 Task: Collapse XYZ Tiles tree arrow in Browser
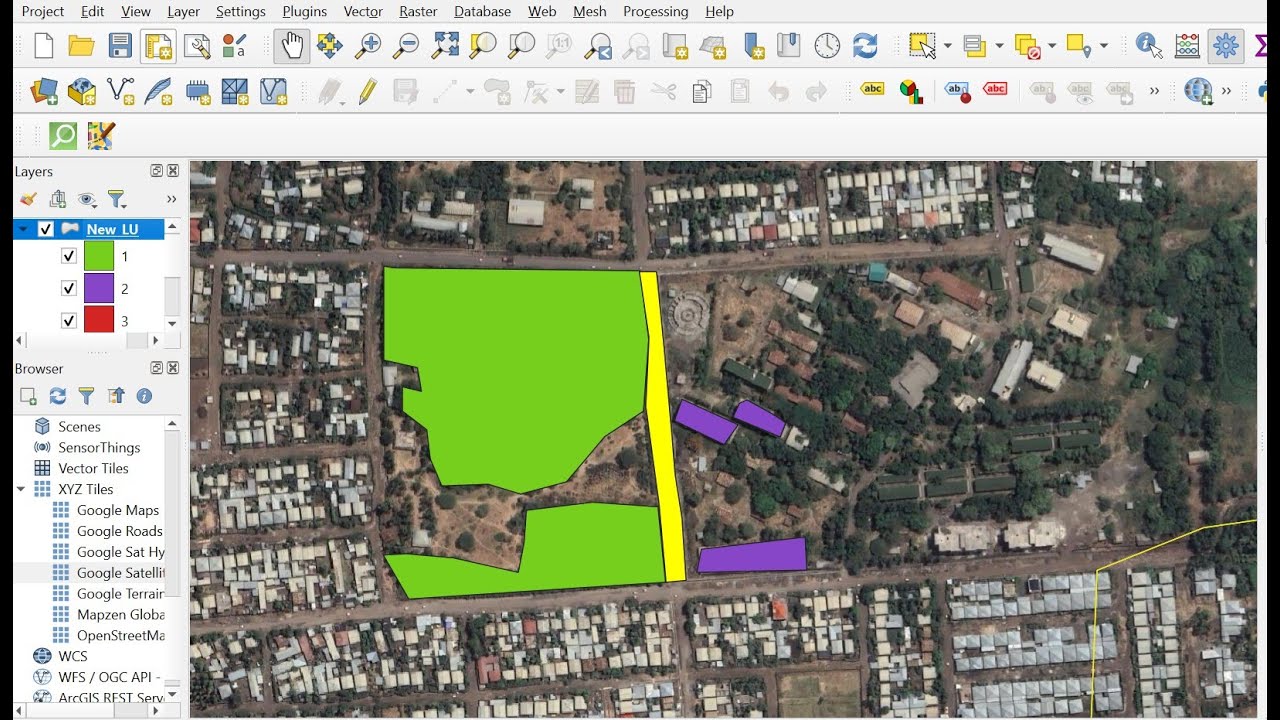pyautogui.click(x=21, y=489)
